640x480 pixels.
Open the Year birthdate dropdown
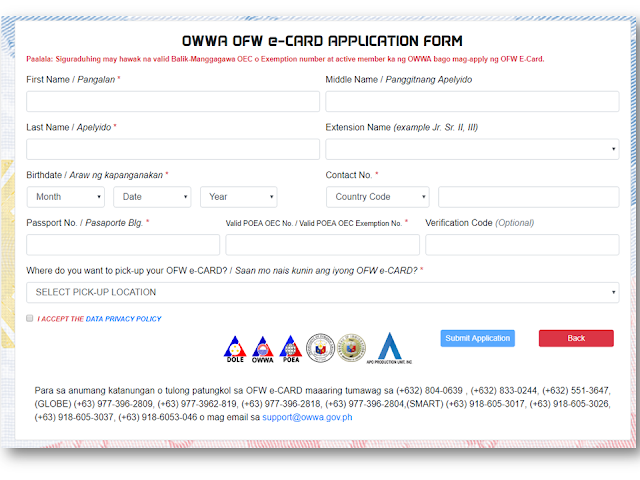[x=239, y=197]
